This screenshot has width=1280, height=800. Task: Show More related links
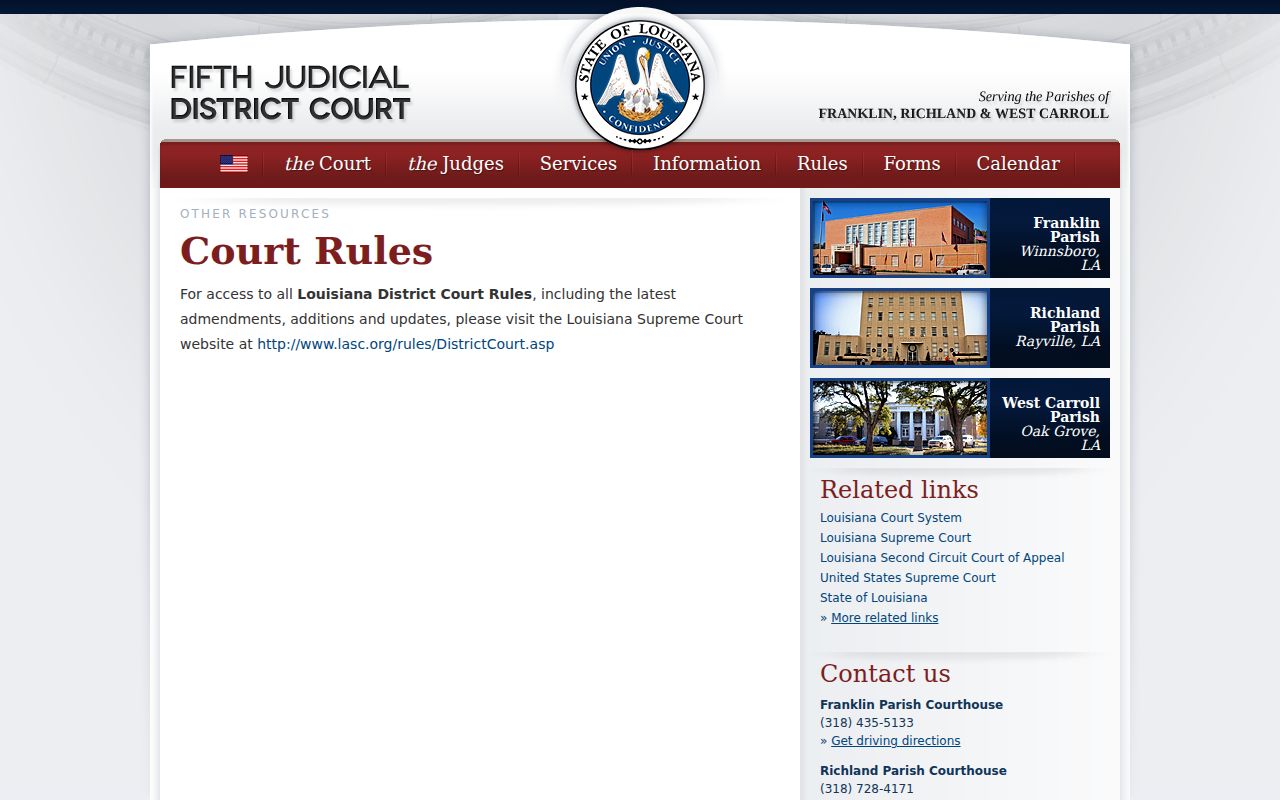click(x=884, y=618)
